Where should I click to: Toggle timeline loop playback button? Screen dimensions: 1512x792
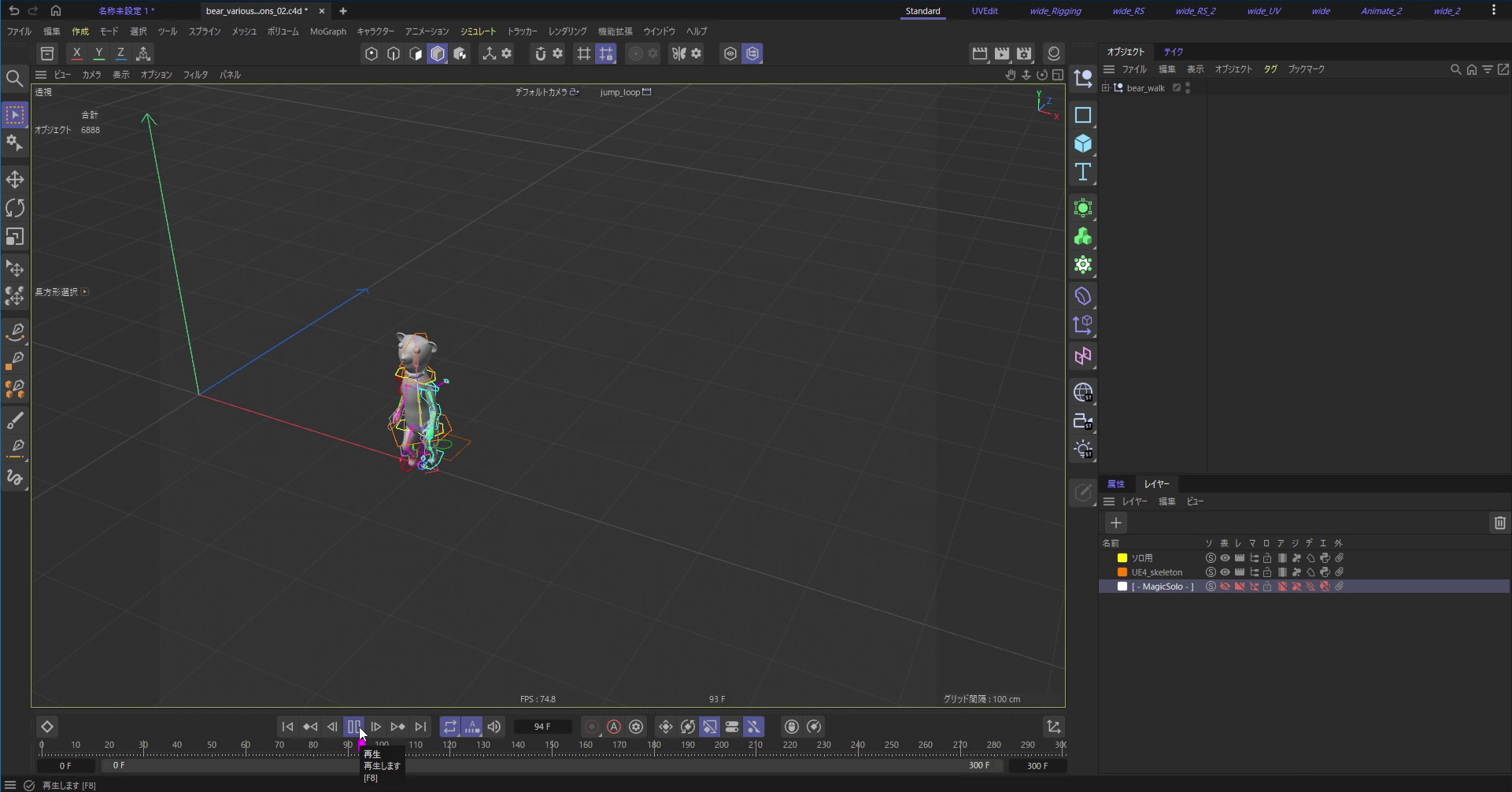[449, 727]
